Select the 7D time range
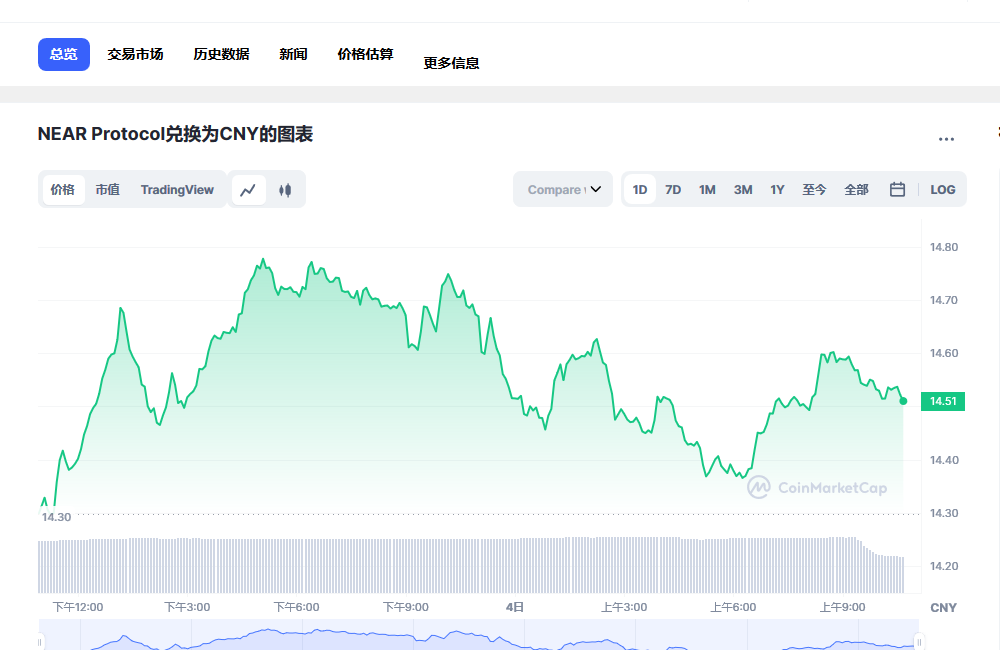 [673, 189]
